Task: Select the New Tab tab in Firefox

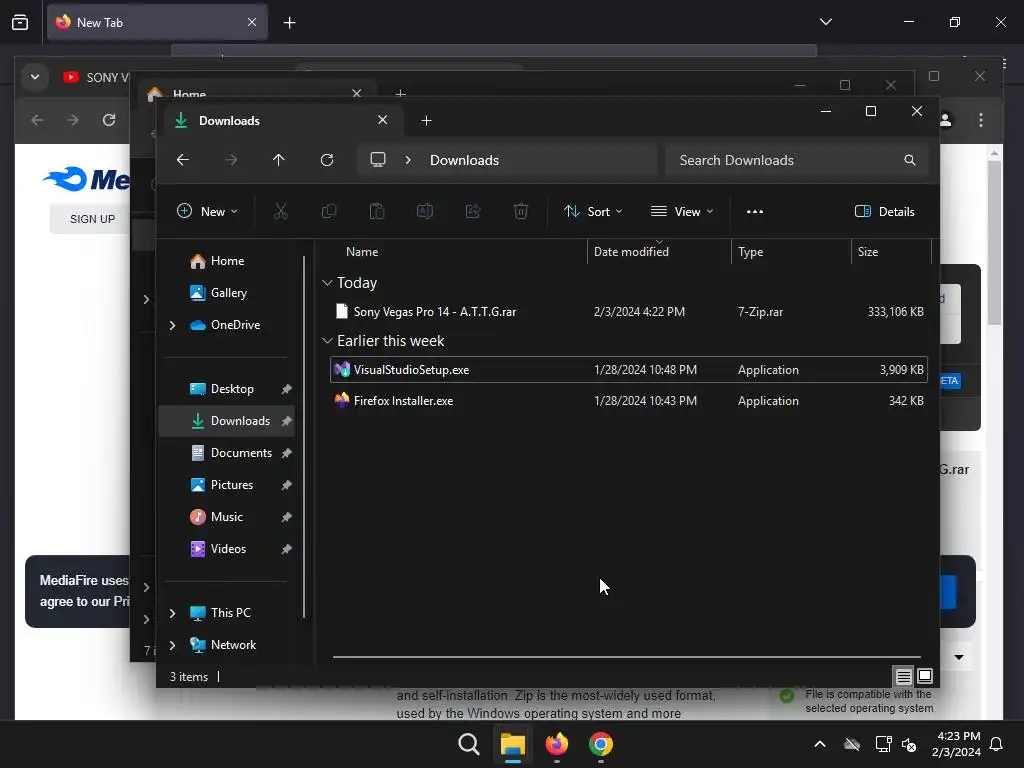Action: (x=157, y=23)
